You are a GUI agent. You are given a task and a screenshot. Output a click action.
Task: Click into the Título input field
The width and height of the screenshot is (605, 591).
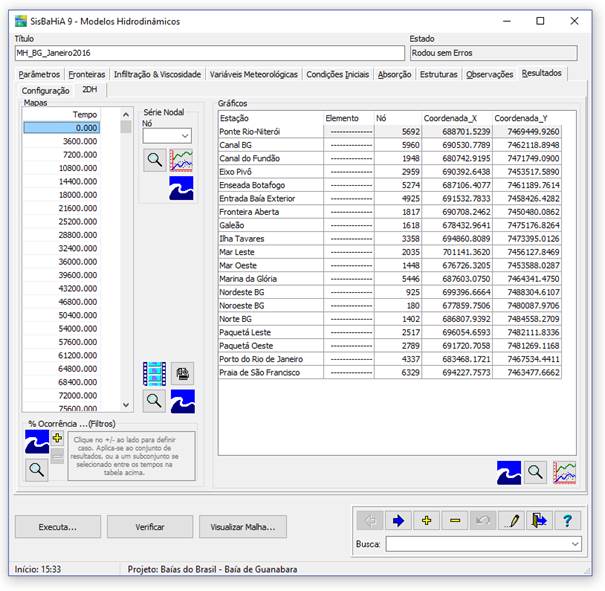(x=210, y=53)
